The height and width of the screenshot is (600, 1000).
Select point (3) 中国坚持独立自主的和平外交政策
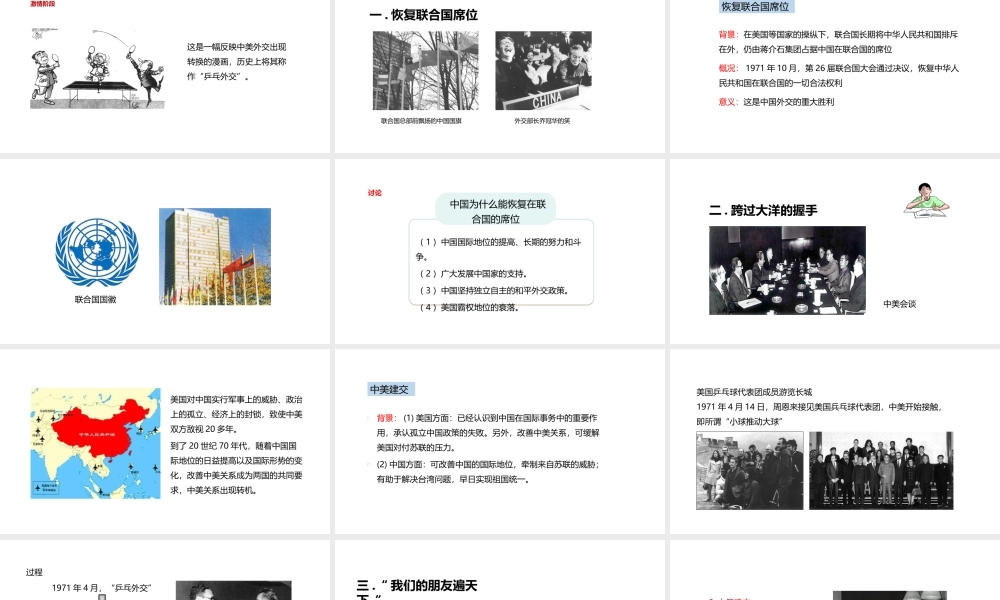(x=493, y=290)
